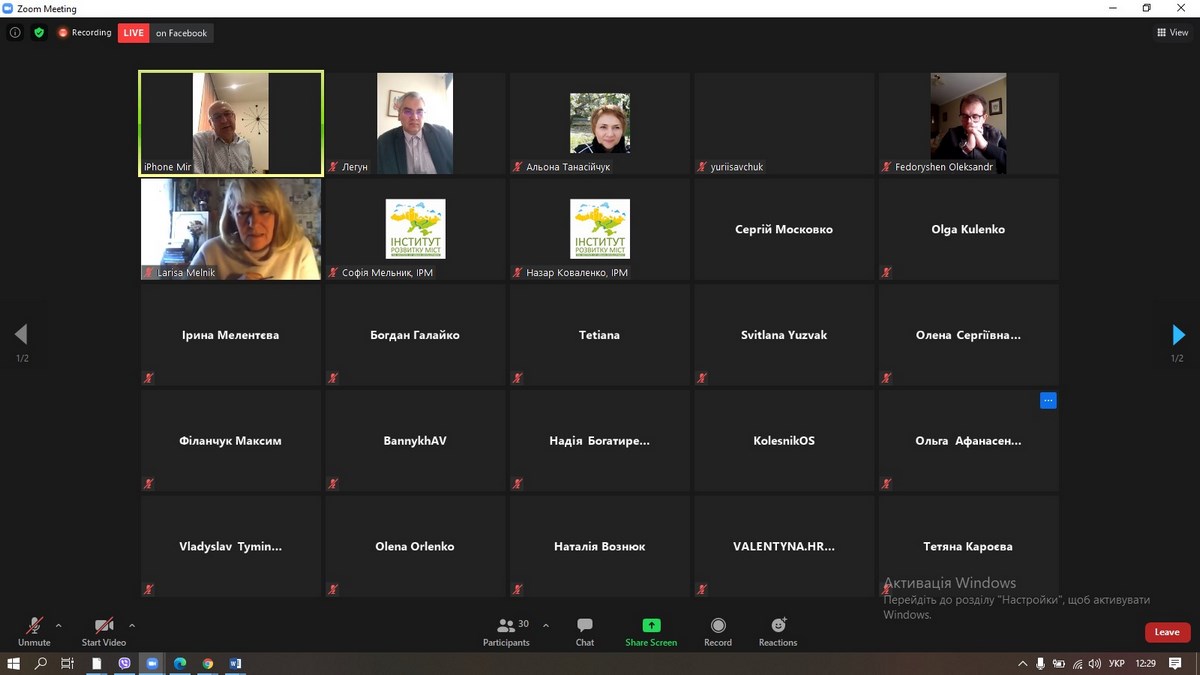Start recording with the Record icon
The width and height of the screenshot is (1200, 675).
click(718, 626)
